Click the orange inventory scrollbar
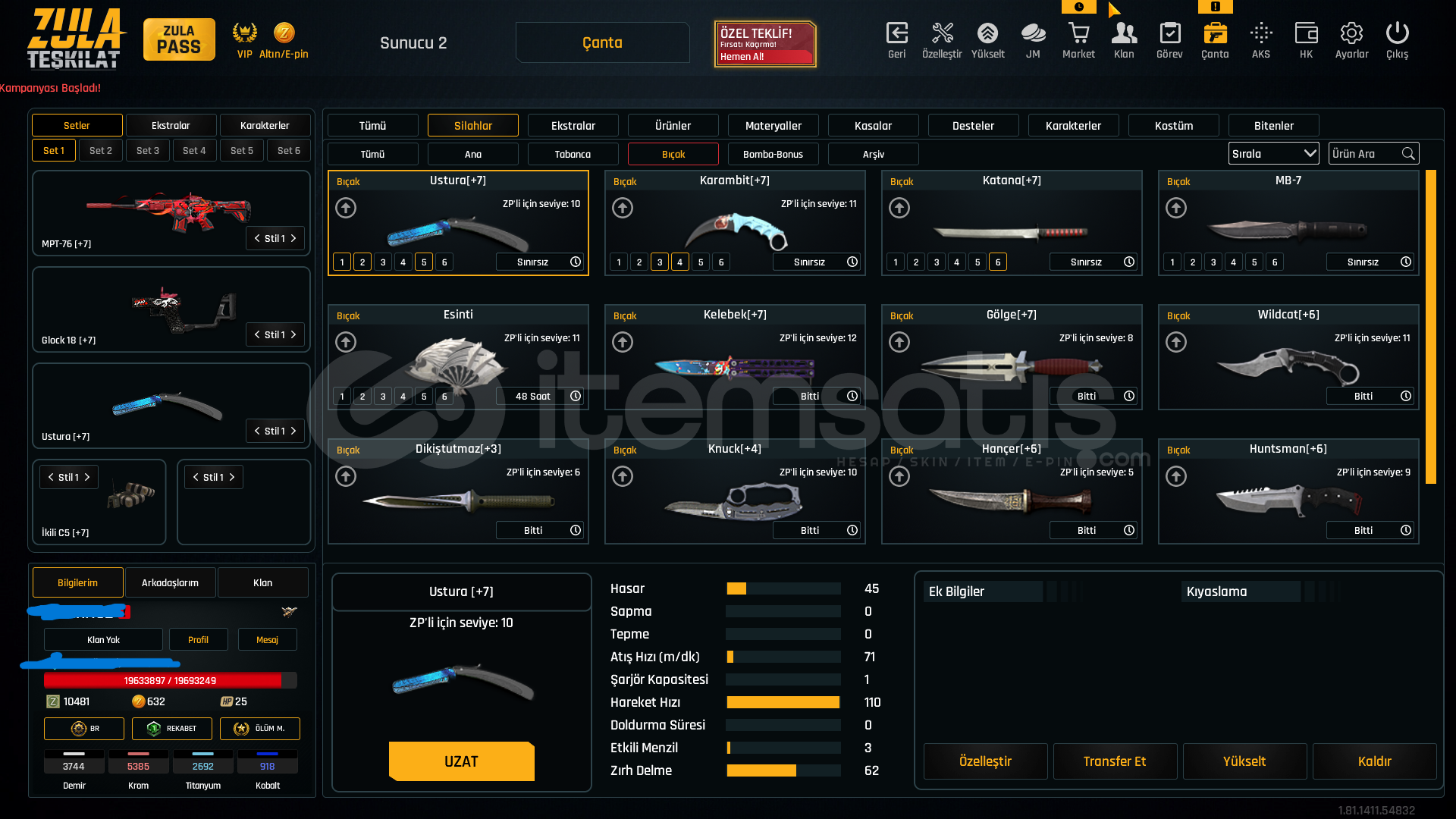This screenshot has width=1456, height=819. [x=1430, y=326]
